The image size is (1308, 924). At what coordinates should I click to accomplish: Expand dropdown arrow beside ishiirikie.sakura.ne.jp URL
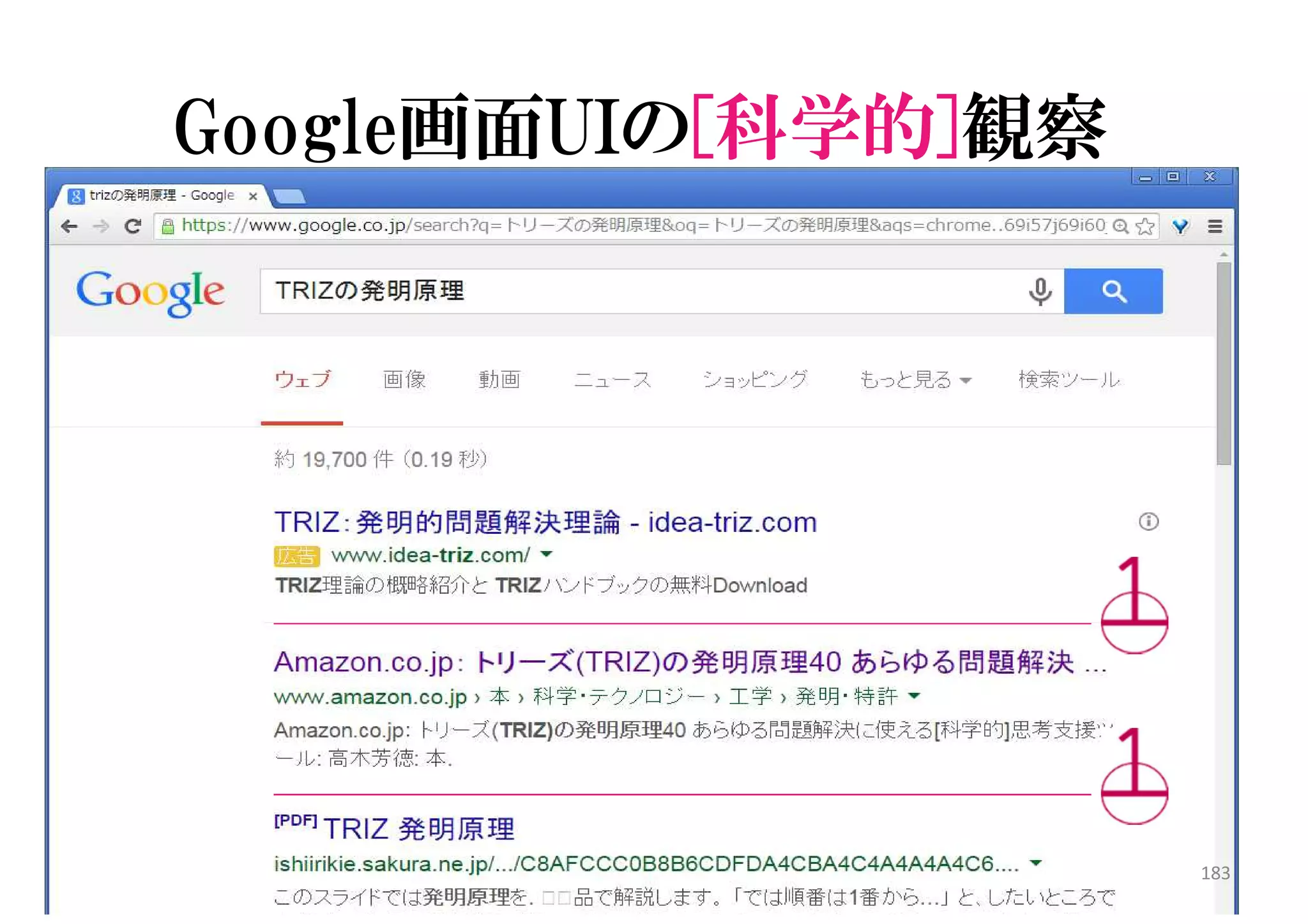coord(1036,863)
